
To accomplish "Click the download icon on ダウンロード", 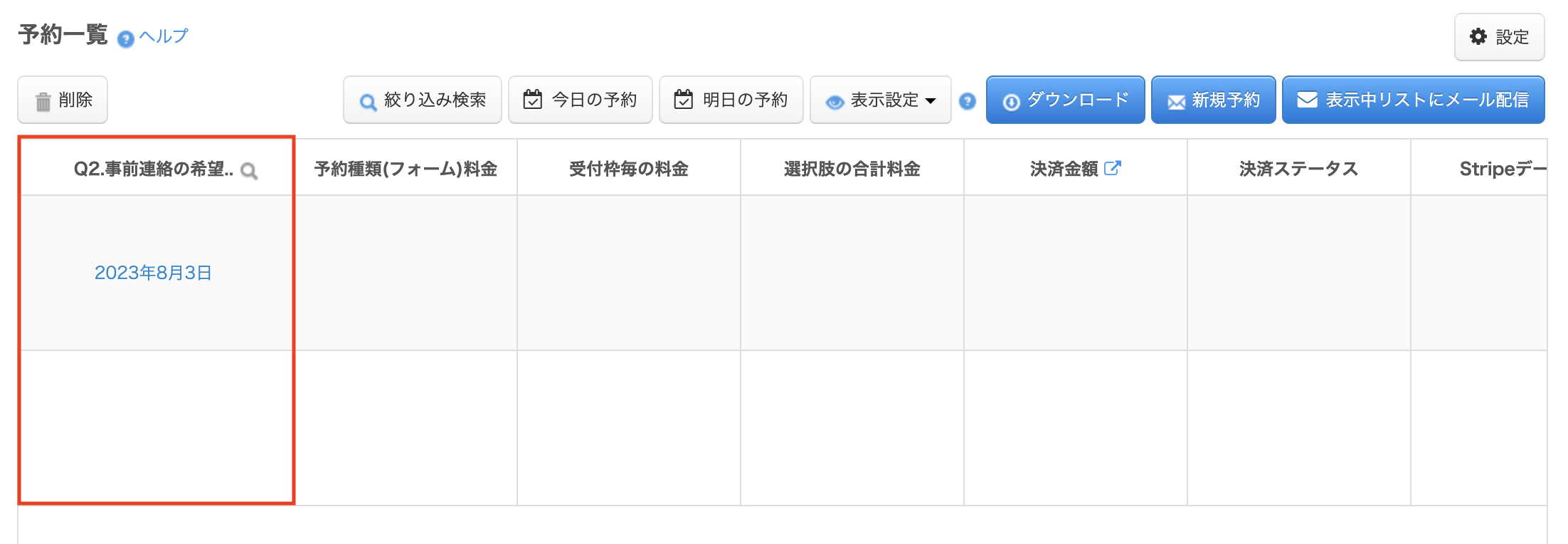I will tap(1012, 100).
